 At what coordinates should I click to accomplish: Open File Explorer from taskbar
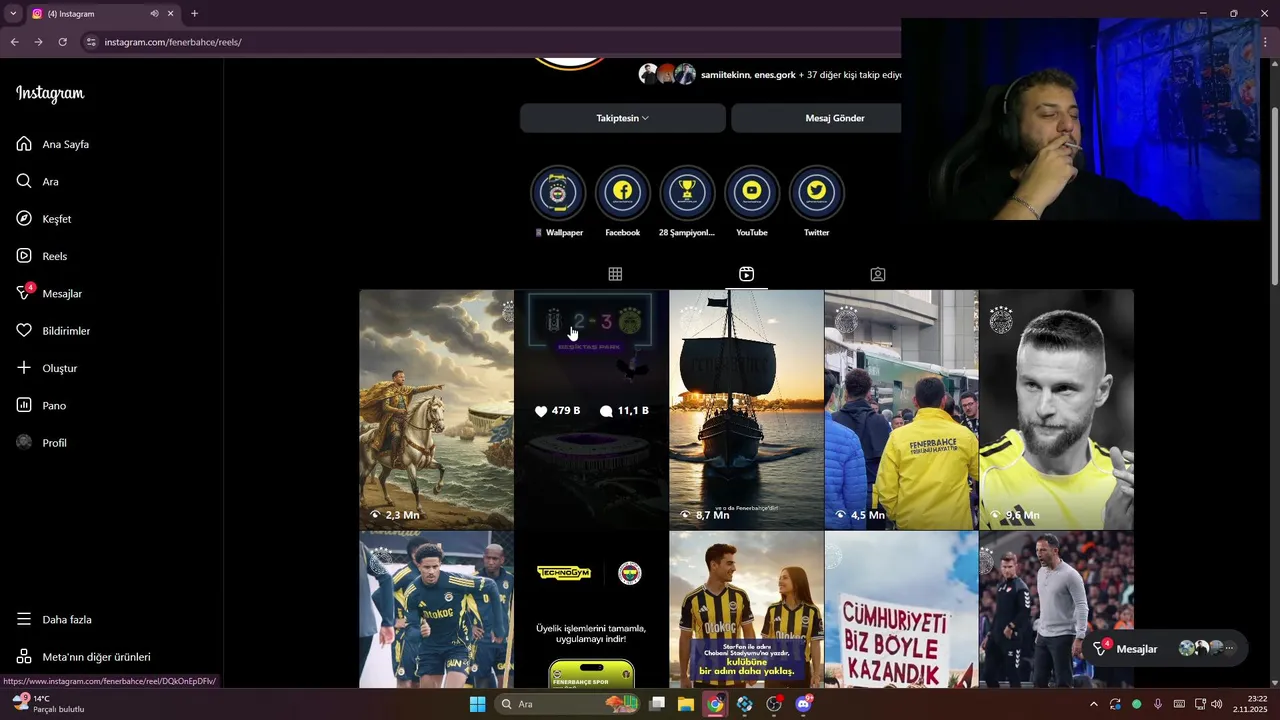tap(686, 704)
